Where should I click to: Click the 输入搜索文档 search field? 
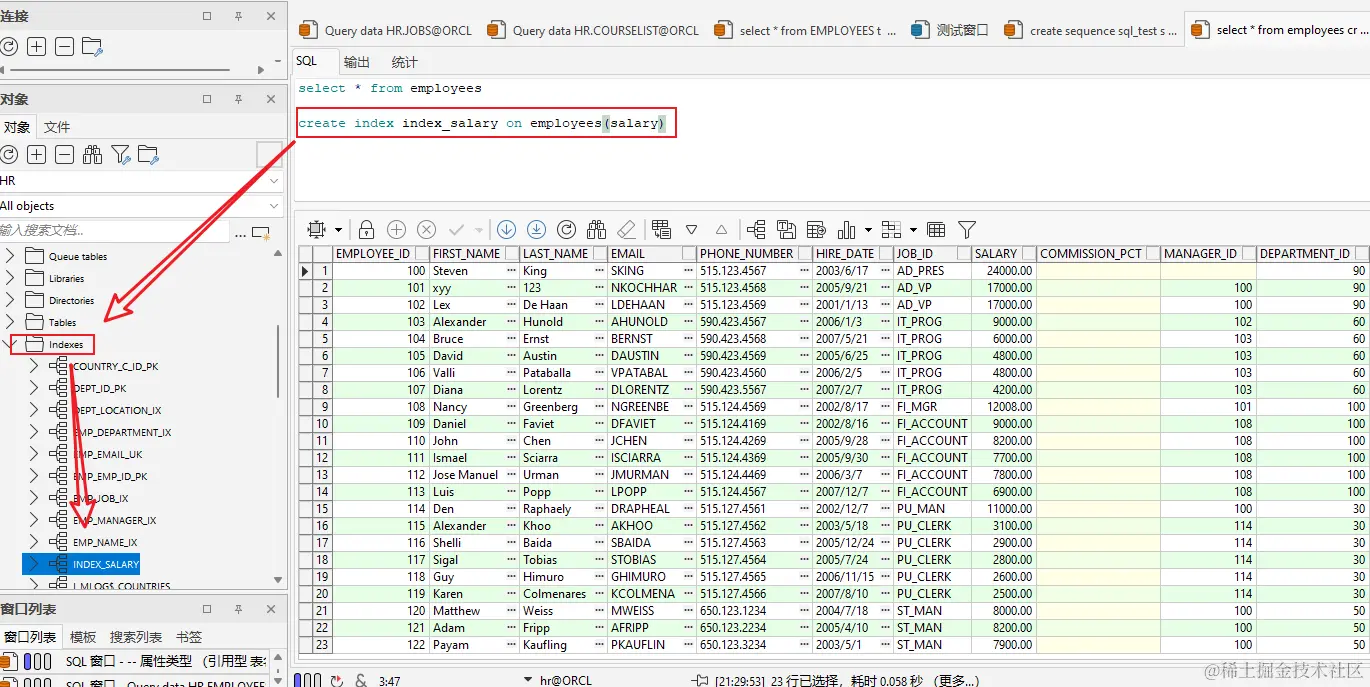tap(114, 231)
